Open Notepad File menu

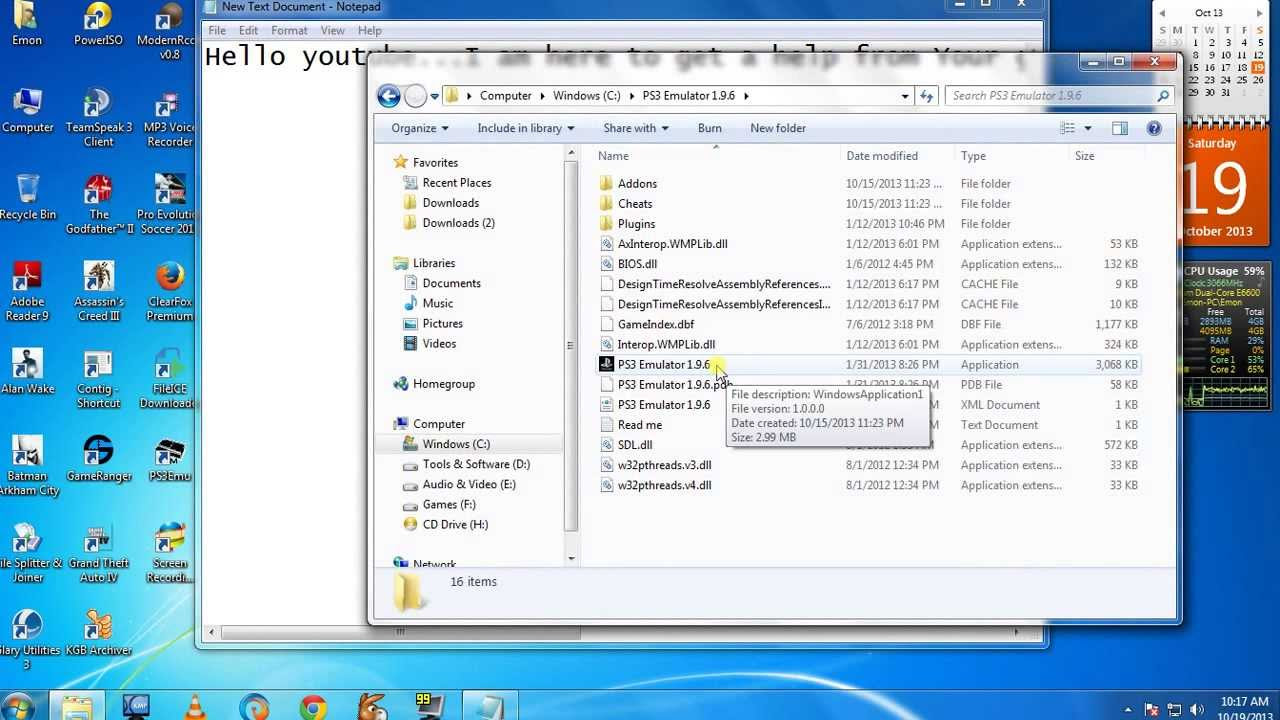pyautogui.click(x=217, y=31)
